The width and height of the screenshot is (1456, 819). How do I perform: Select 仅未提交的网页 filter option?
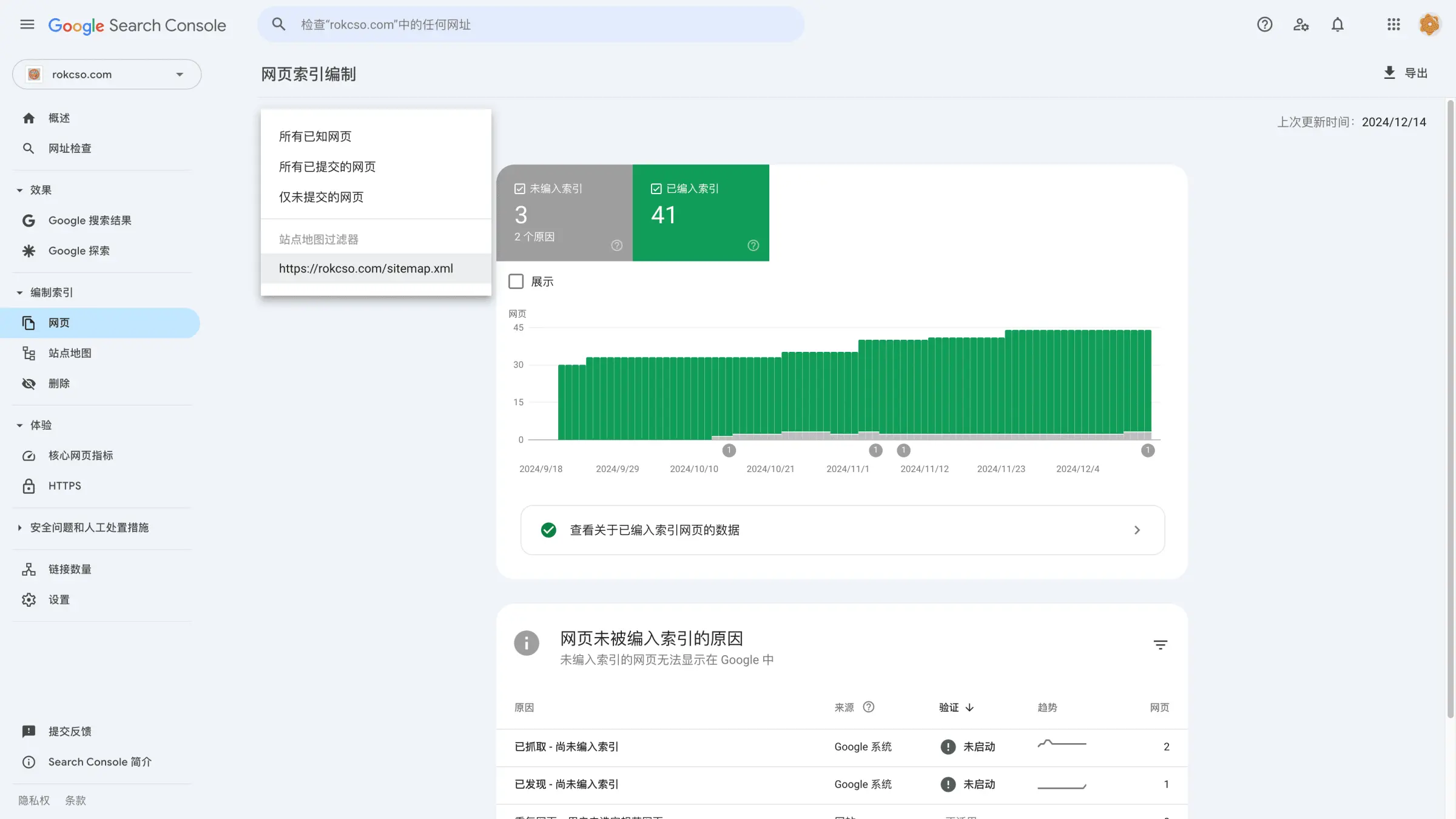point(376,197)
